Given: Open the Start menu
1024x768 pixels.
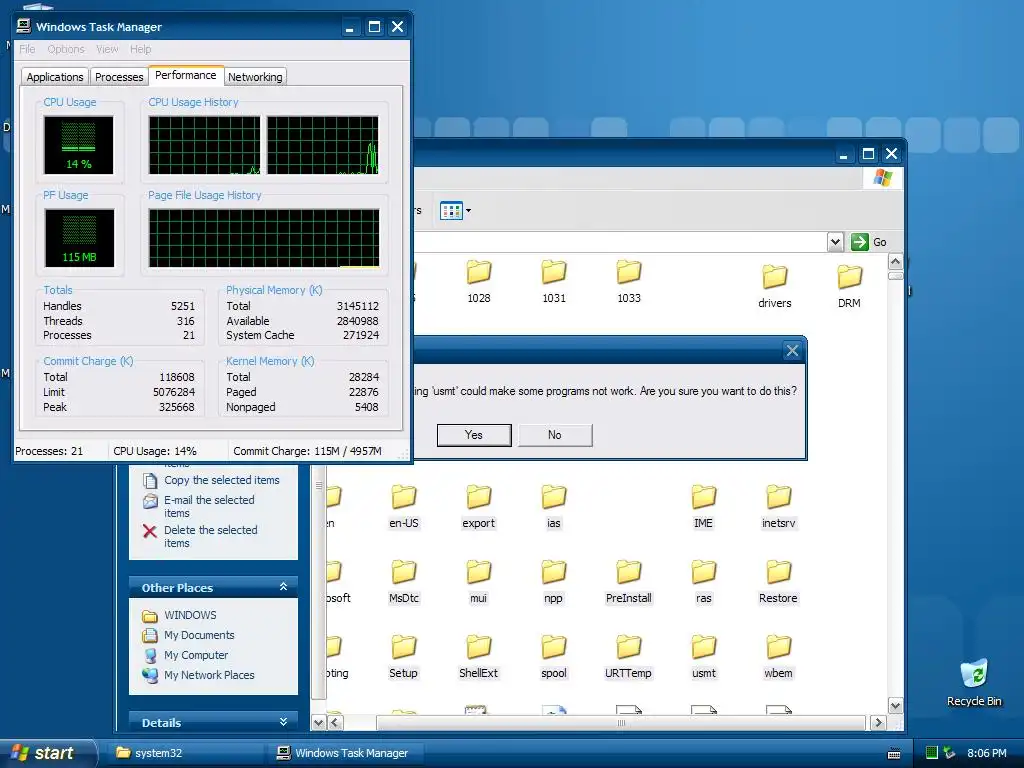Looking at the screenshot, I should pyautogui.click(x=48, y=753).
